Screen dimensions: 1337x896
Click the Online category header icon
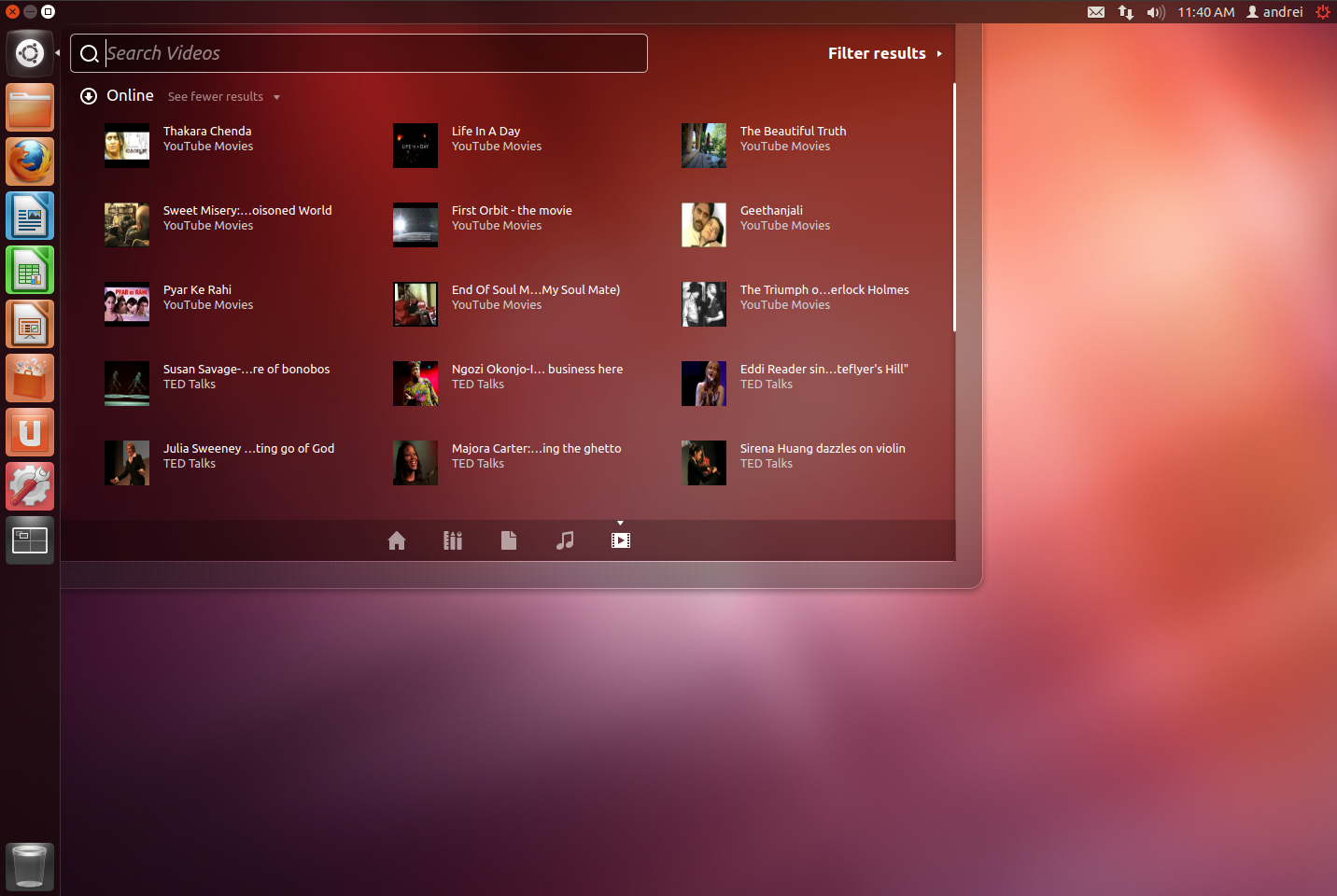(89, 96)
